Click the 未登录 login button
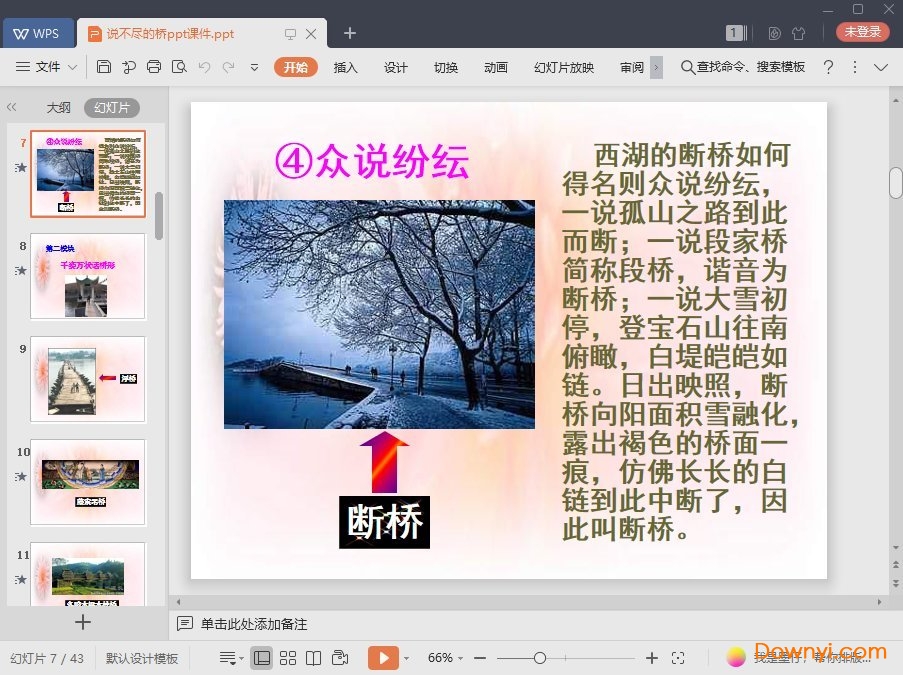The image size is (903, 675). click(862, 32)
